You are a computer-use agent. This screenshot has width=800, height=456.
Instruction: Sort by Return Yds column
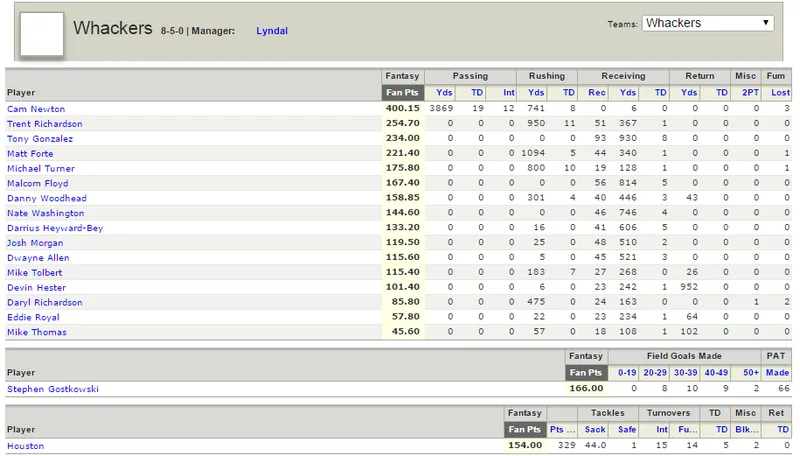pyautogui.click(x=689, y=92)
